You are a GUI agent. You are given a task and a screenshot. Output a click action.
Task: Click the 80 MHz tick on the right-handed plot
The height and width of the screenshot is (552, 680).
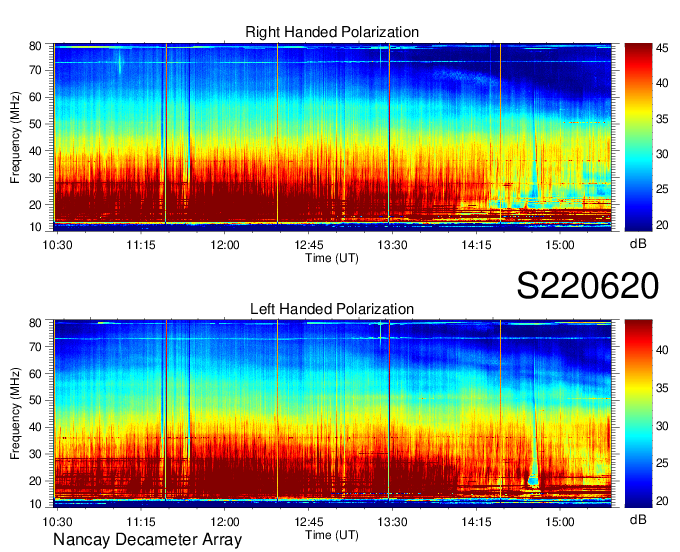(35, 46)
